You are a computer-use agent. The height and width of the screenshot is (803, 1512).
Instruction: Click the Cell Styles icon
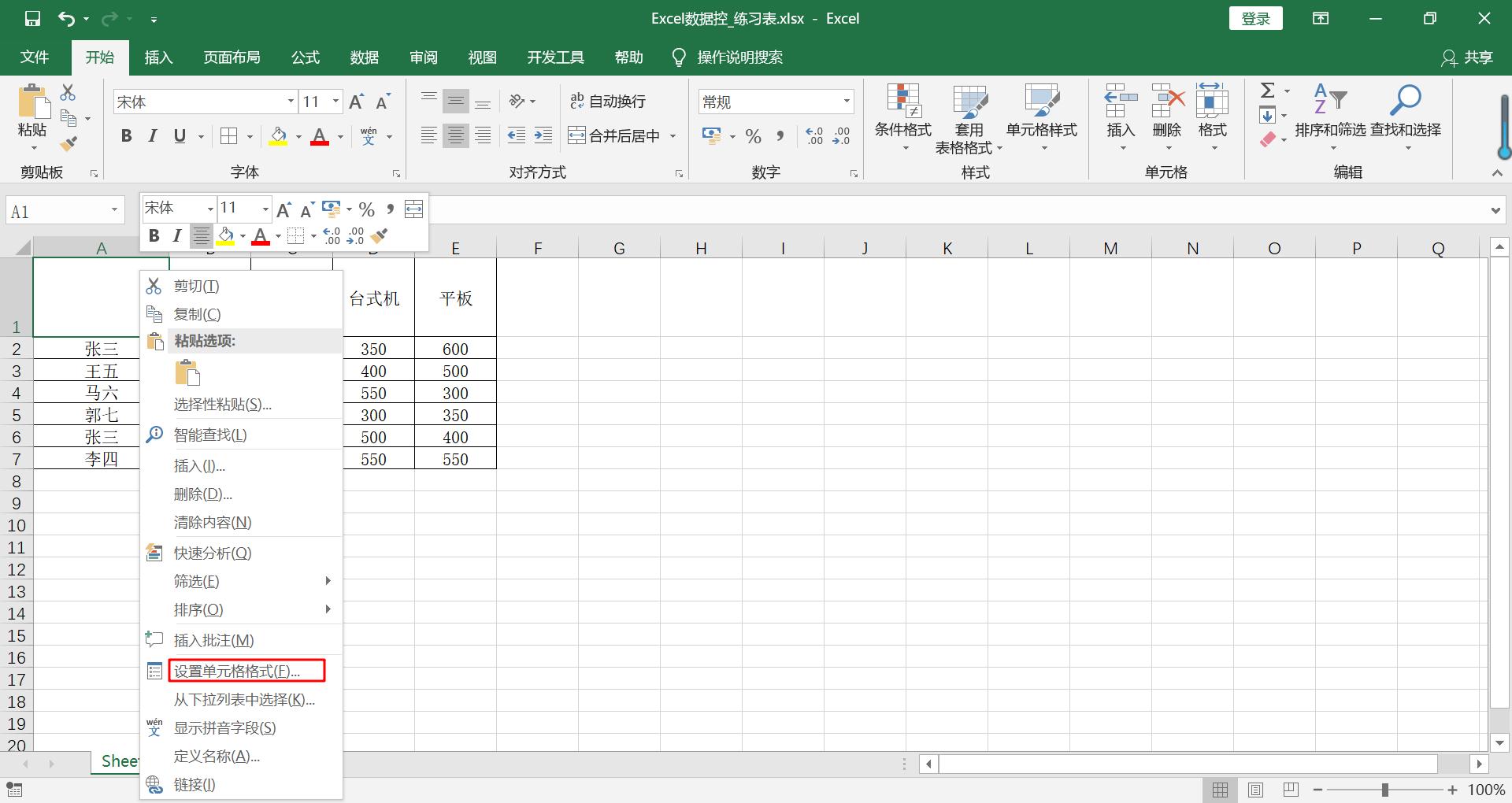point(1041,118)
